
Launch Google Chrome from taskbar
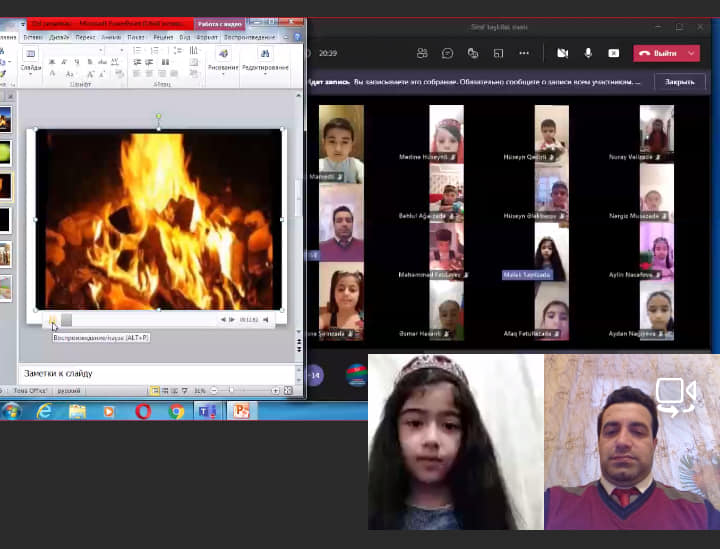tap(176, 411)
